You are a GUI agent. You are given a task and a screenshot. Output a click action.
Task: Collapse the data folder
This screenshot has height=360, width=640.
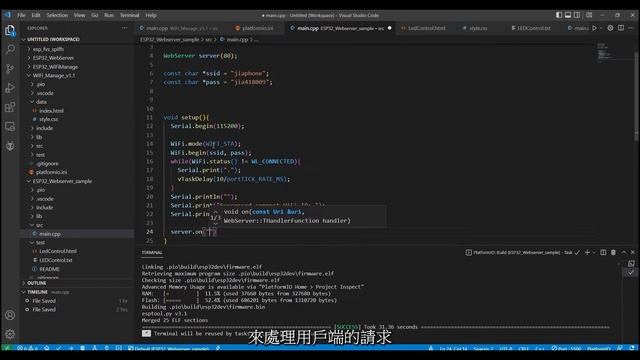(x=78, y=102)
